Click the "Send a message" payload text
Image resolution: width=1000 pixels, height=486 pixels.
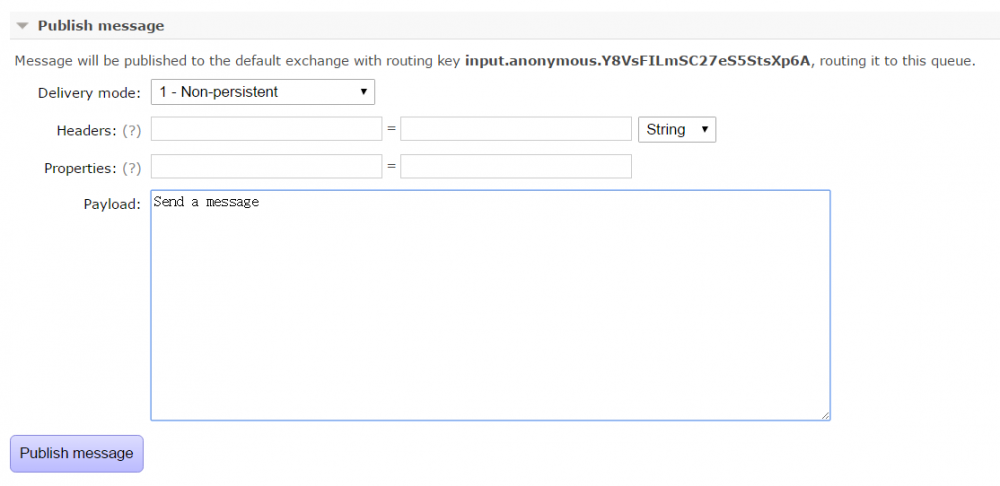click(206, 202)
